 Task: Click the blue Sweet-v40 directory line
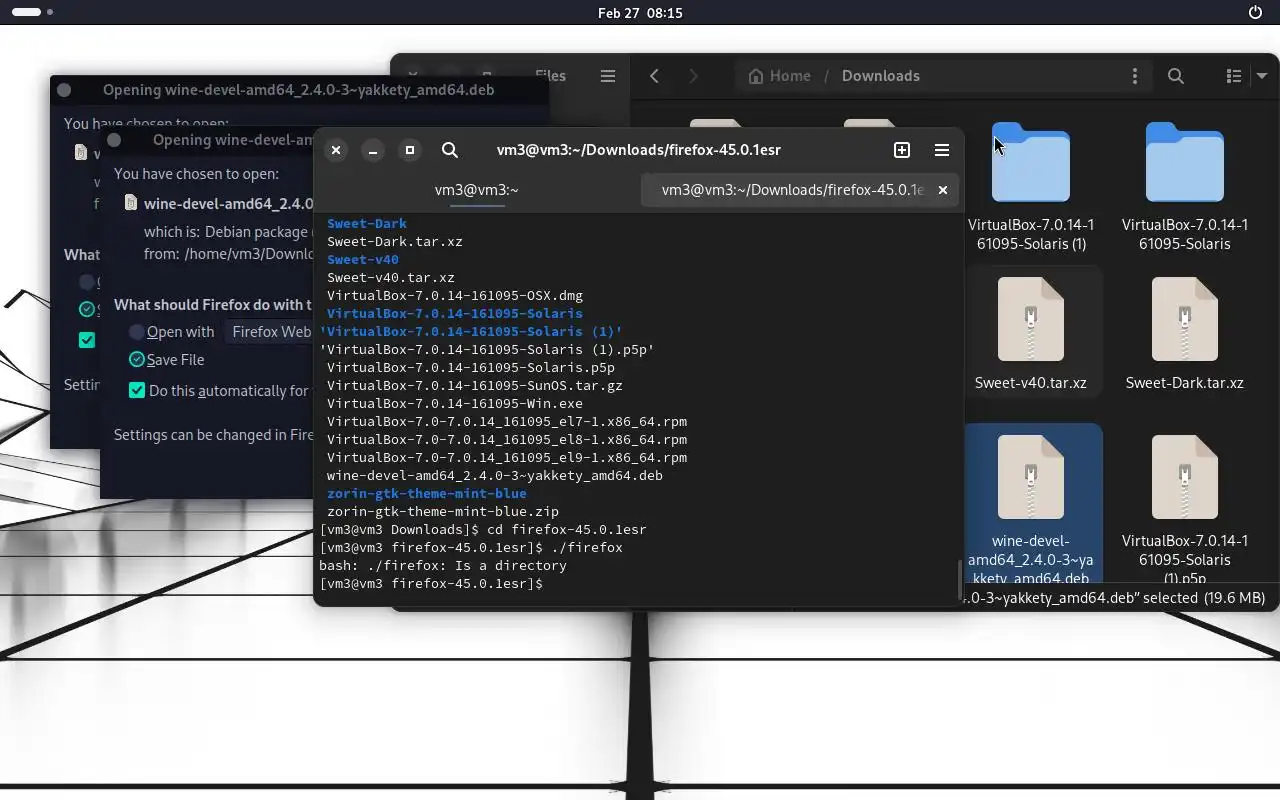[x=363, y=260]
